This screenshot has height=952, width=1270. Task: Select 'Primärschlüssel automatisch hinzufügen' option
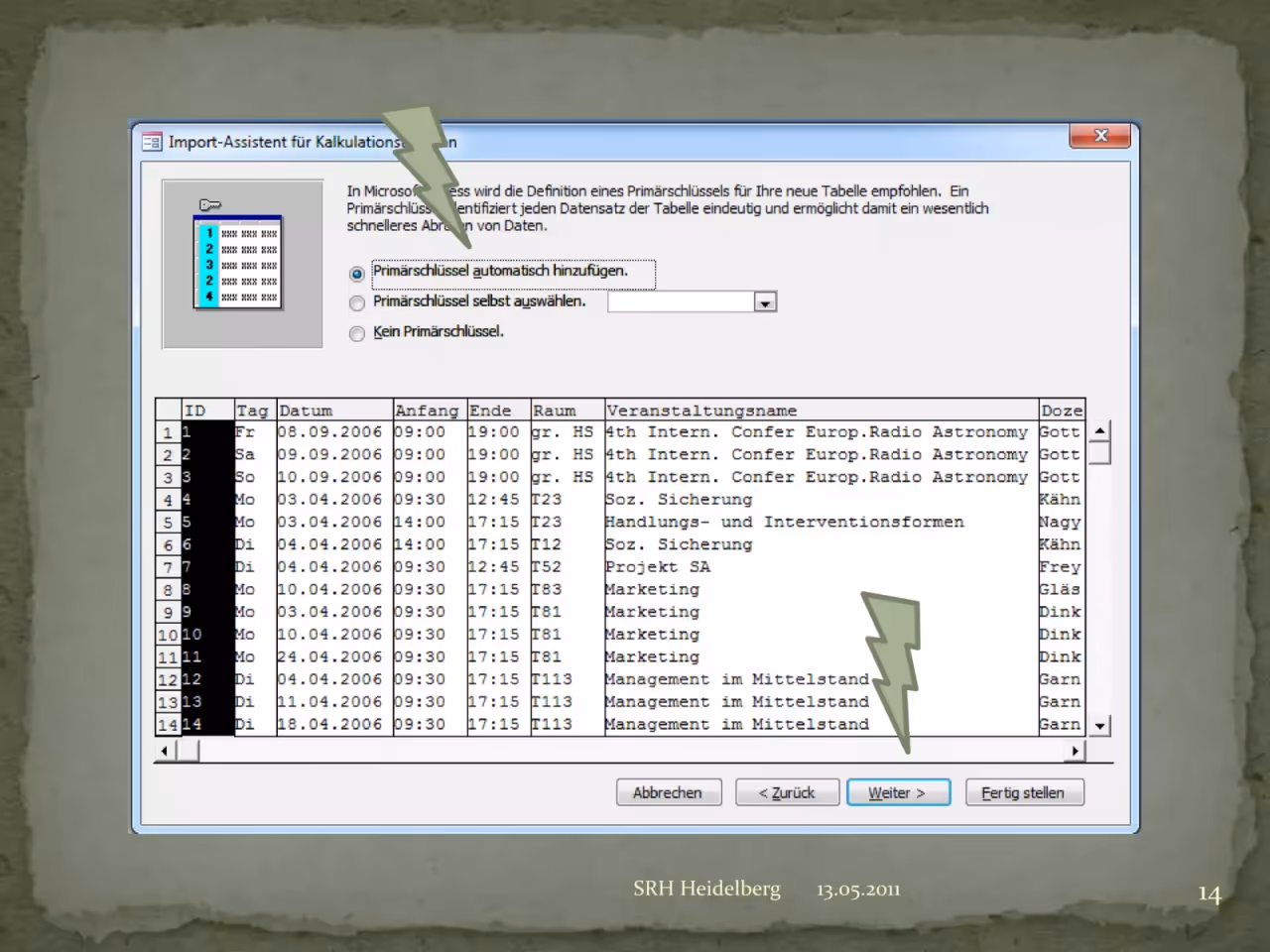[357, 274]
